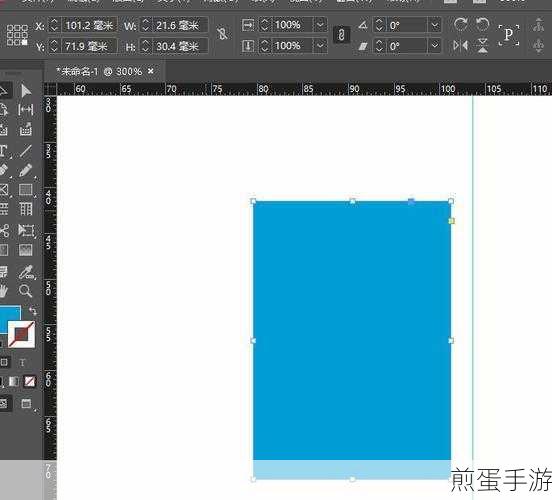Enable formatting affects text
Screen dimensions: 552x500
click(22, 363)
